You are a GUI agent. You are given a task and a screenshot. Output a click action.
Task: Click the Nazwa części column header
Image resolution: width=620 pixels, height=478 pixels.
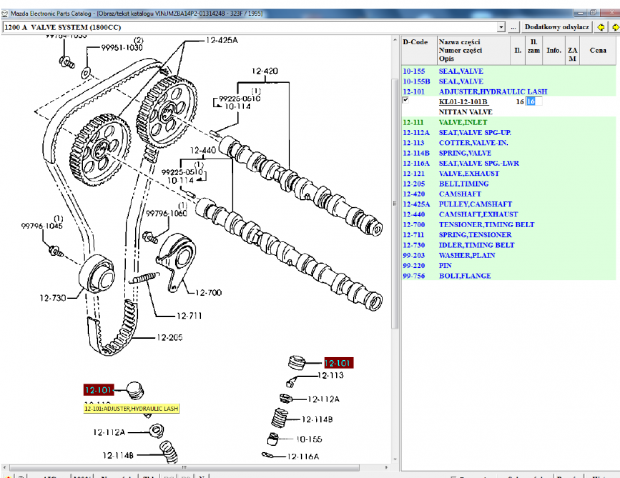[x=473, y=50]
